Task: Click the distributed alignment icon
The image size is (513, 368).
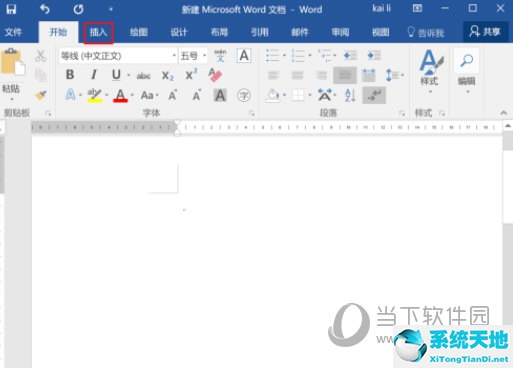Action: tap(369, 75)
